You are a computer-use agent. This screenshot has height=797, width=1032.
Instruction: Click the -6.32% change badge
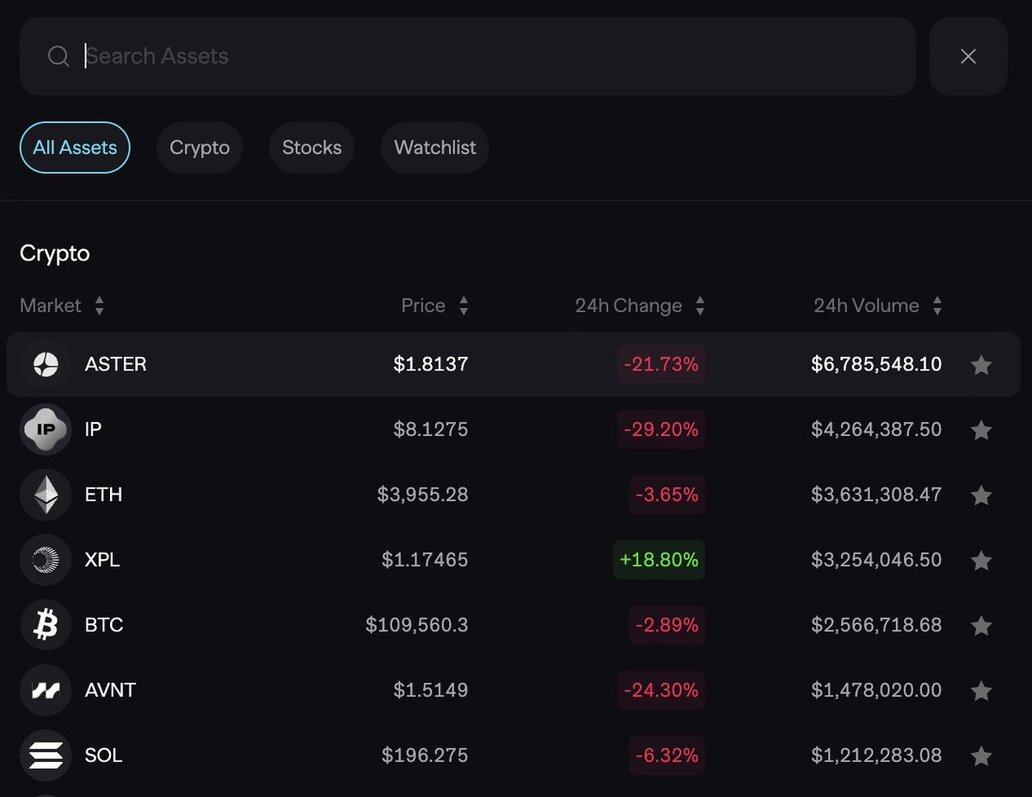(667, 755)
